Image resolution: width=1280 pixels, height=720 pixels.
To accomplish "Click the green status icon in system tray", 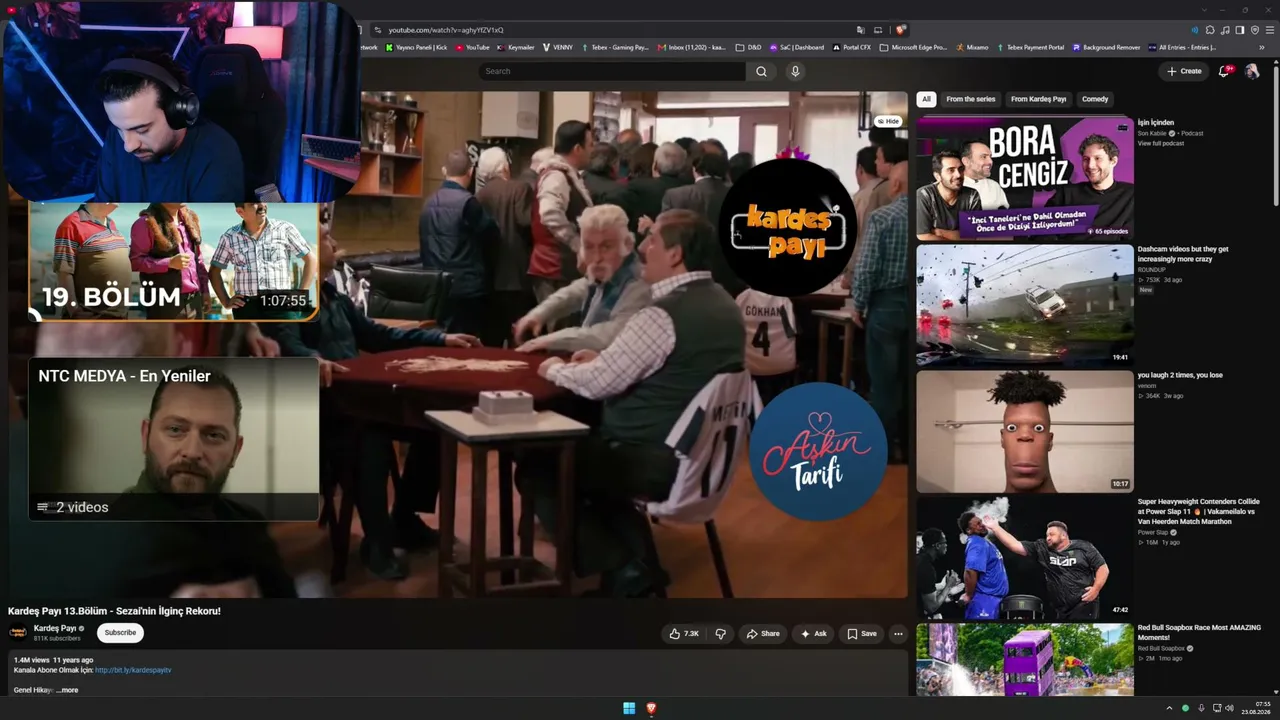I will coord(1185,708).
